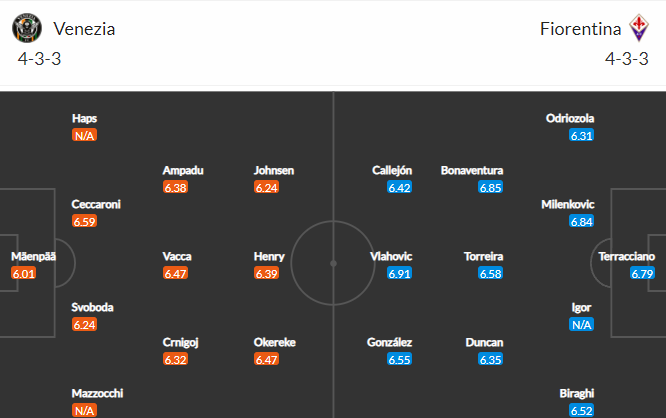Select Ampadu player name
The height and width of the screenshot is (418, 666).
point(182,170)
